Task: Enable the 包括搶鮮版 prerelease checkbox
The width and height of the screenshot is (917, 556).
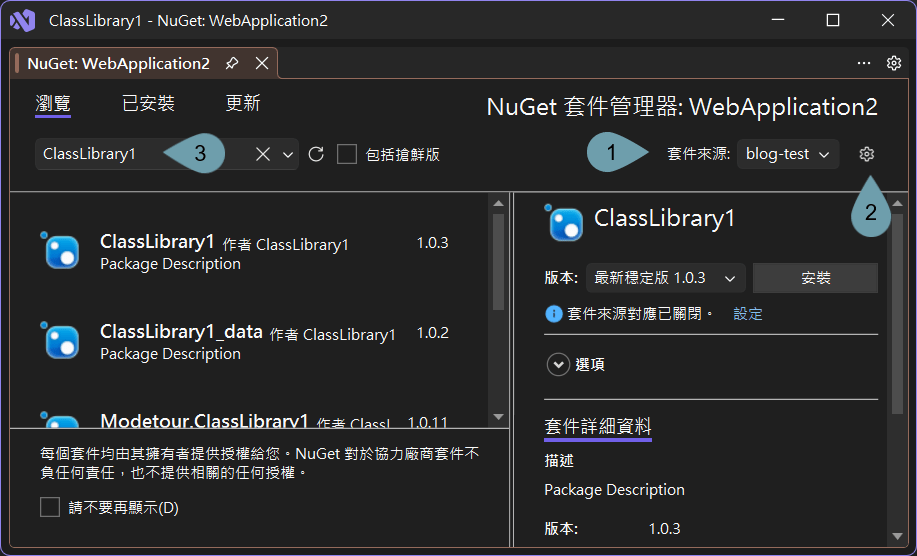Action: [347, 154]
